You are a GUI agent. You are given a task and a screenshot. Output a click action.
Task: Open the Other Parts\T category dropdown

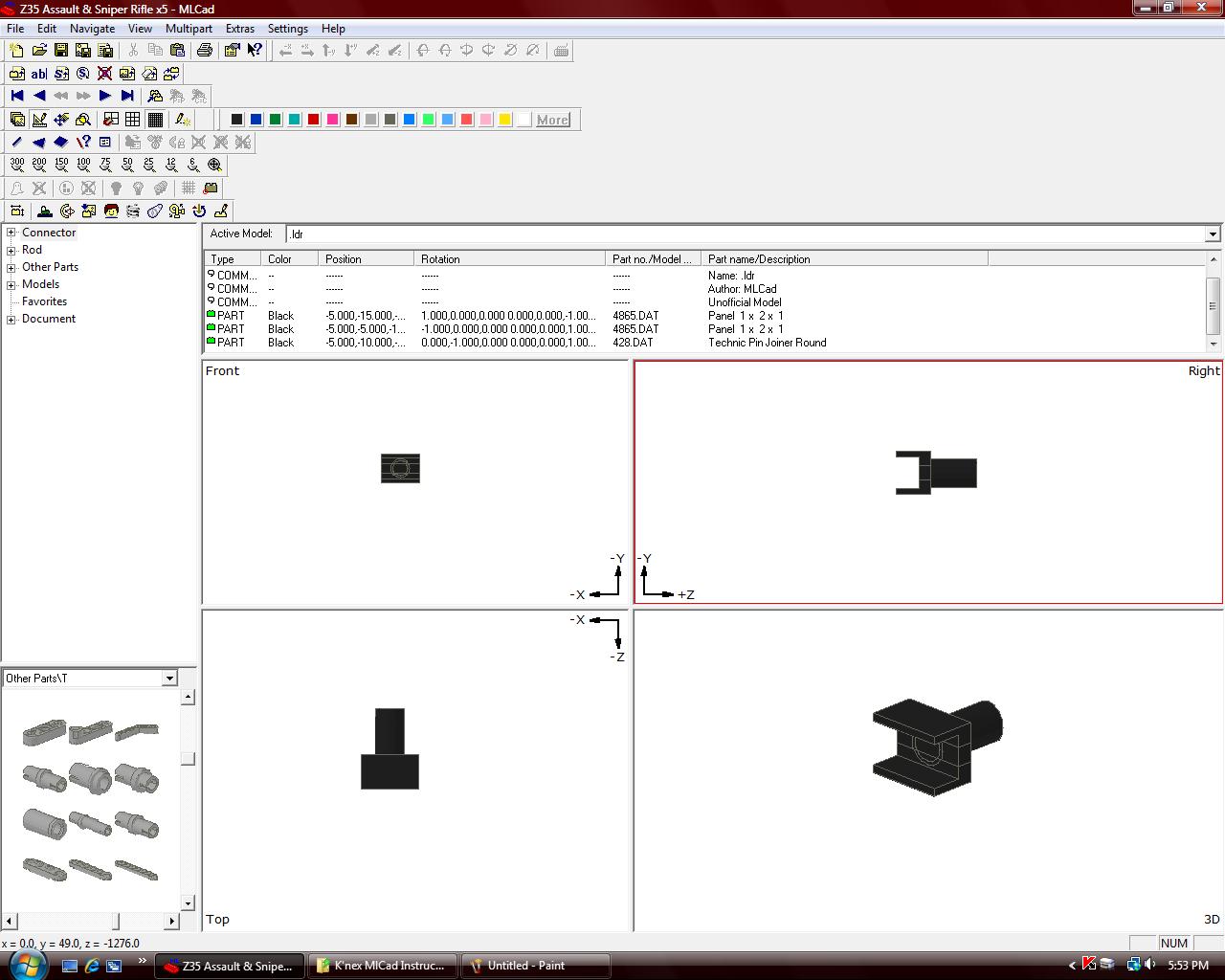(169, 679)
